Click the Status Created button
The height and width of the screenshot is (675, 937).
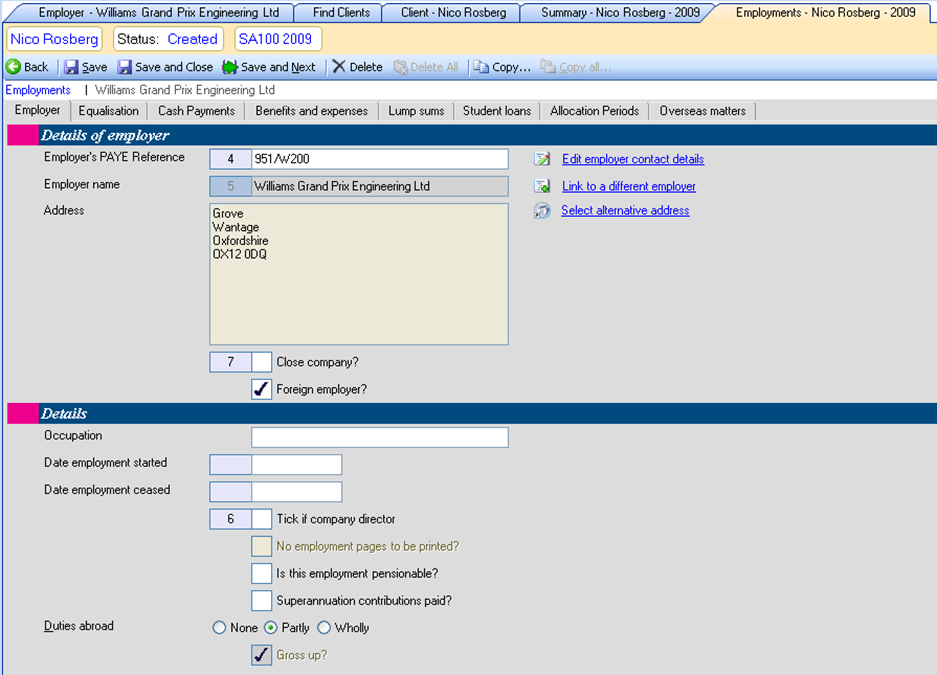(168, 39)
